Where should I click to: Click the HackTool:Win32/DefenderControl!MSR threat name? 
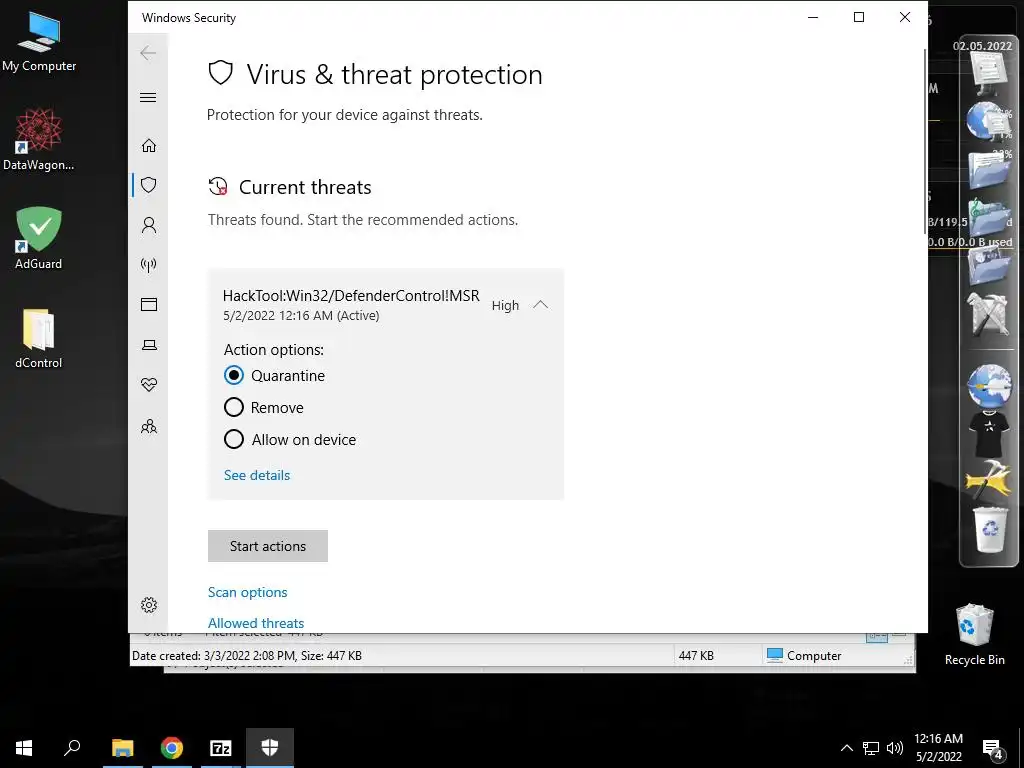[x=351, y=296]
